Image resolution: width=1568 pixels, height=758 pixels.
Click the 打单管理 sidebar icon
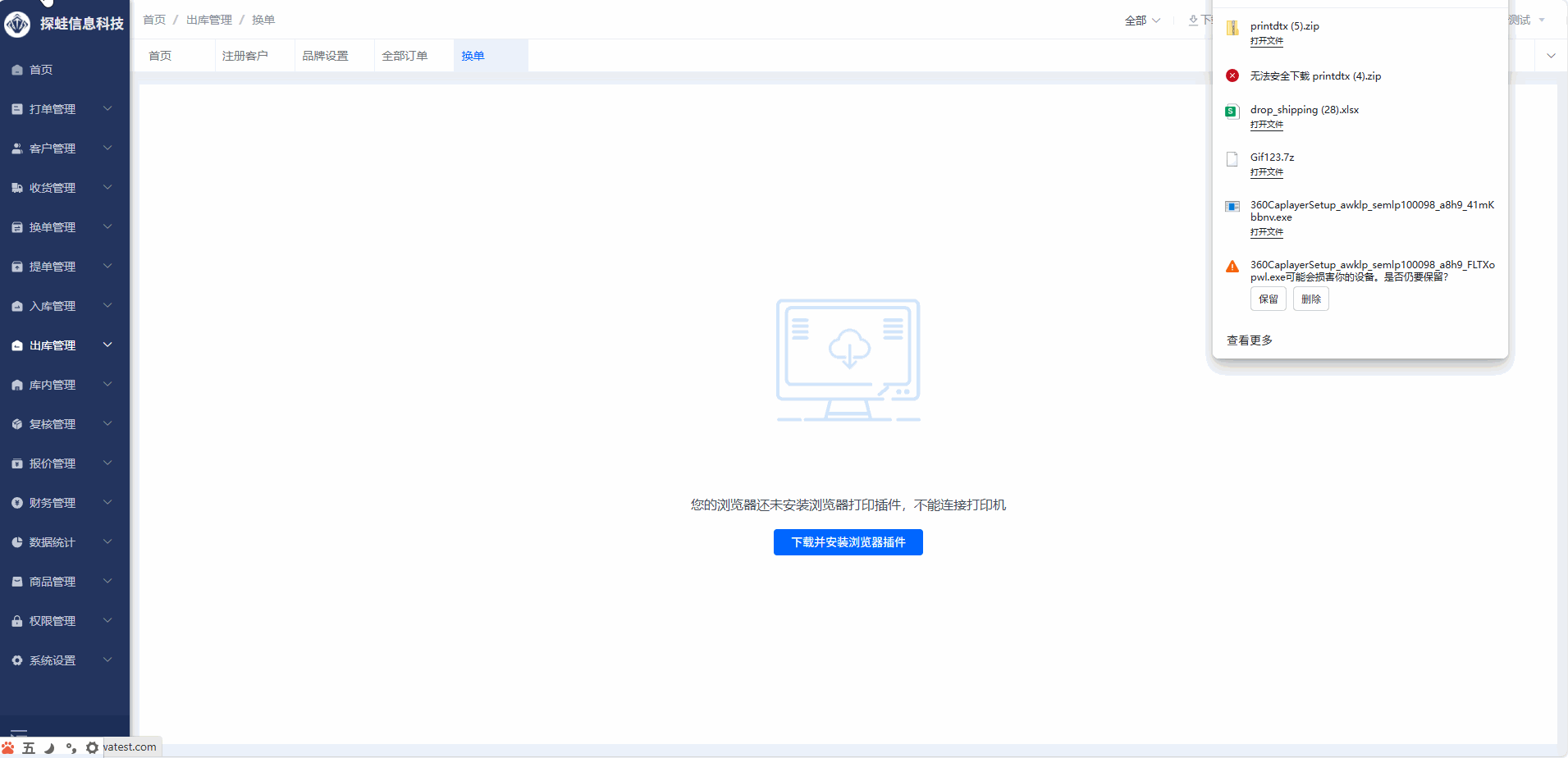click(17, 109)
